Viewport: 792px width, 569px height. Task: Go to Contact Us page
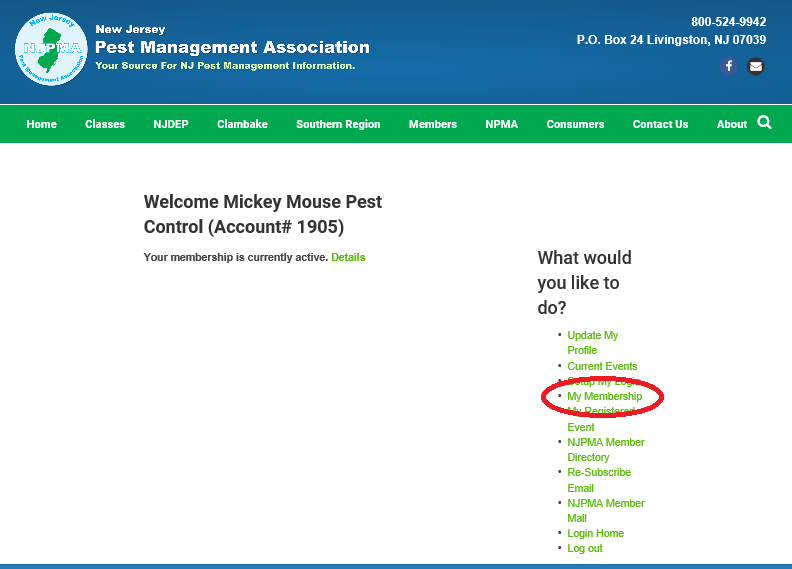(661, 124)
